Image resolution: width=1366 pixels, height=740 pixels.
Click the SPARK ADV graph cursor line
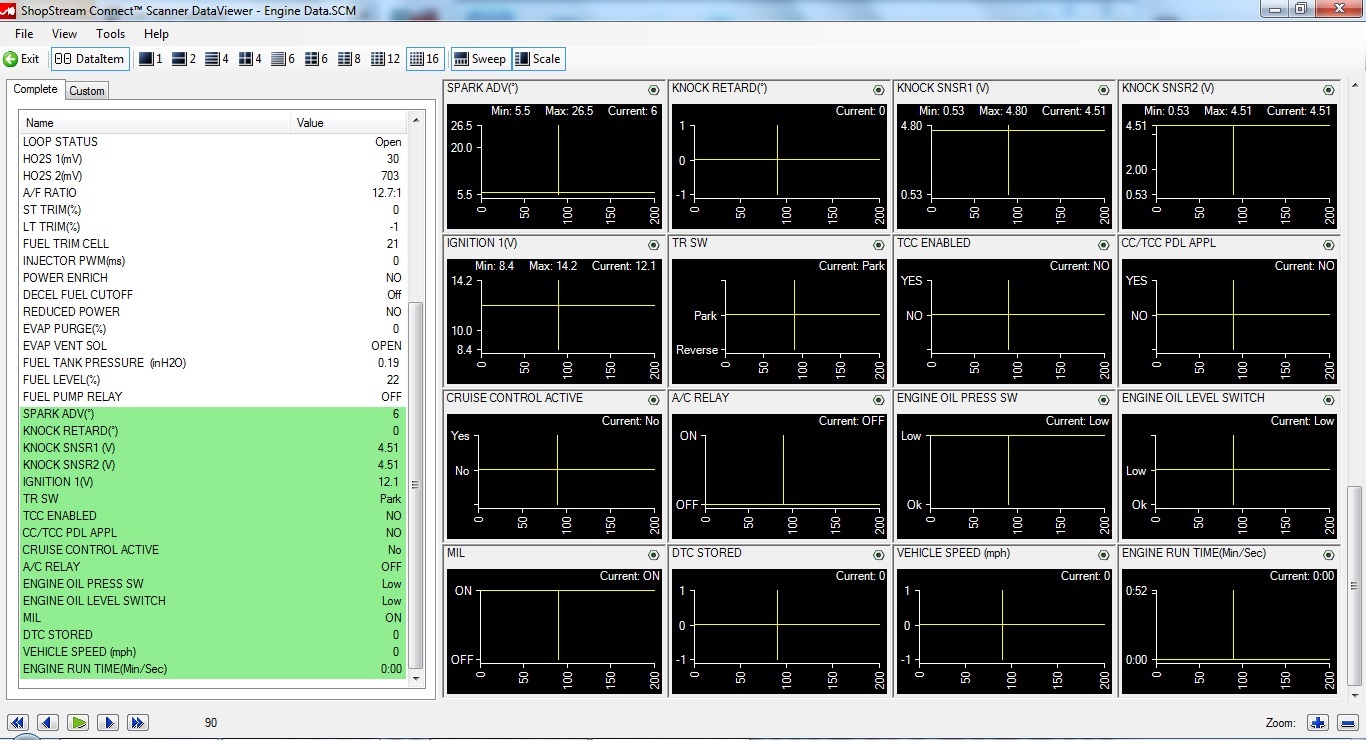pyautogui.click(x=558, y=160)
